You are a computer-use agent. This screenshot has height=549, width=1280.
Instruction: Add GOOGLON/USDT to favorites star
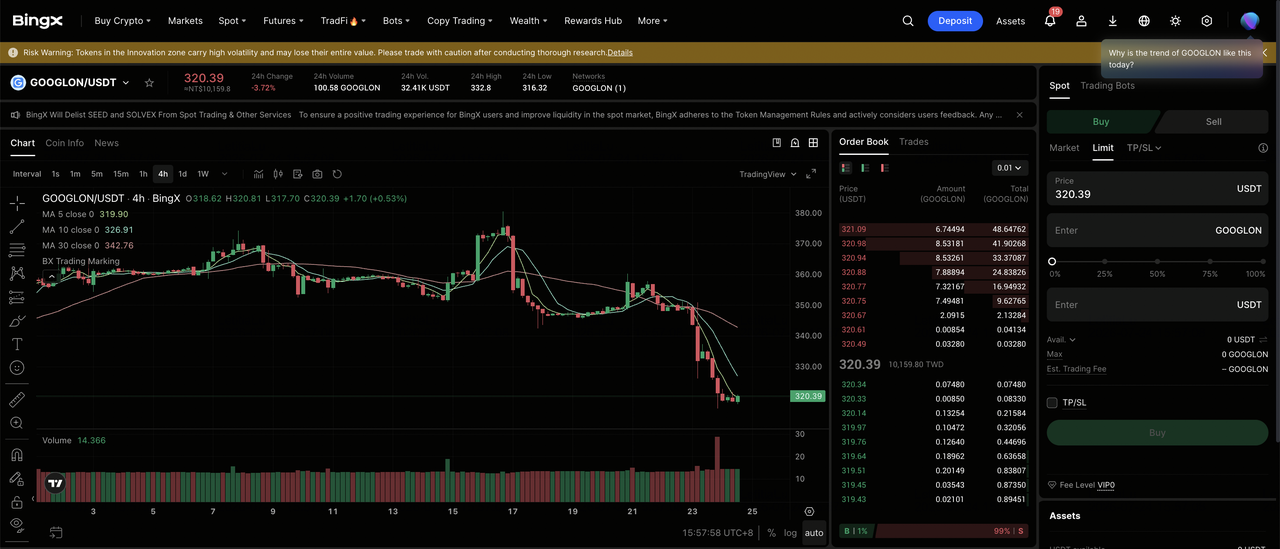pyautogui.click(x=149, y=83)
